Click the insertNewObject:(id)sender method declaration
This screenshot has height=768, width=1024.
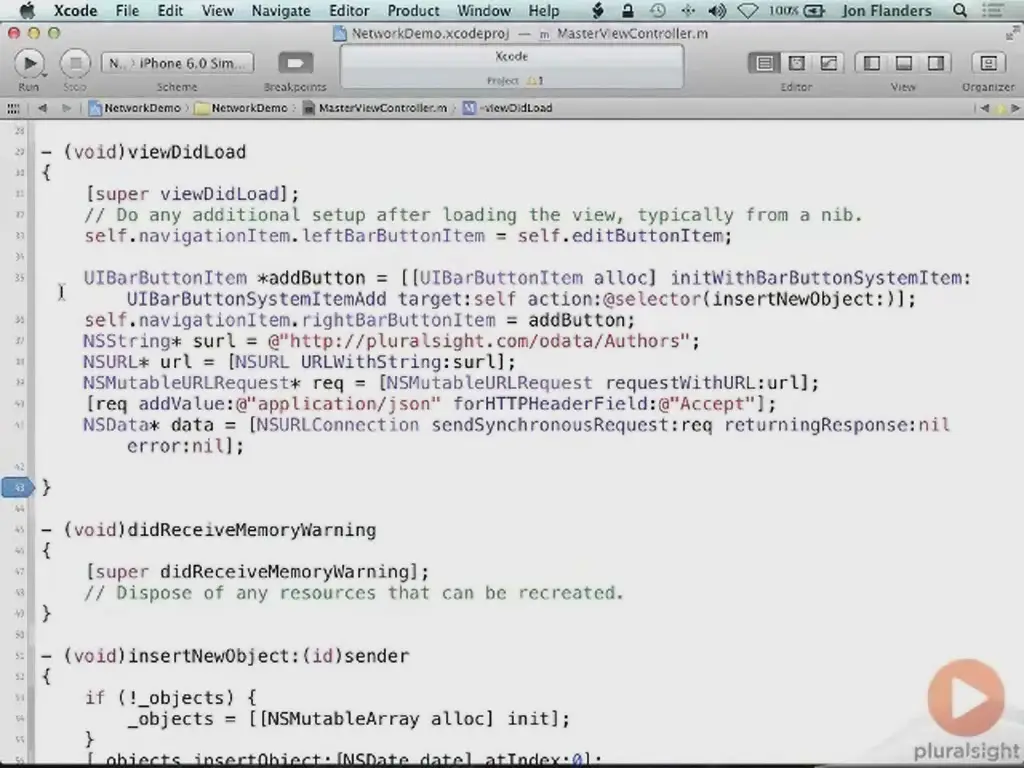tap(225, 656)
